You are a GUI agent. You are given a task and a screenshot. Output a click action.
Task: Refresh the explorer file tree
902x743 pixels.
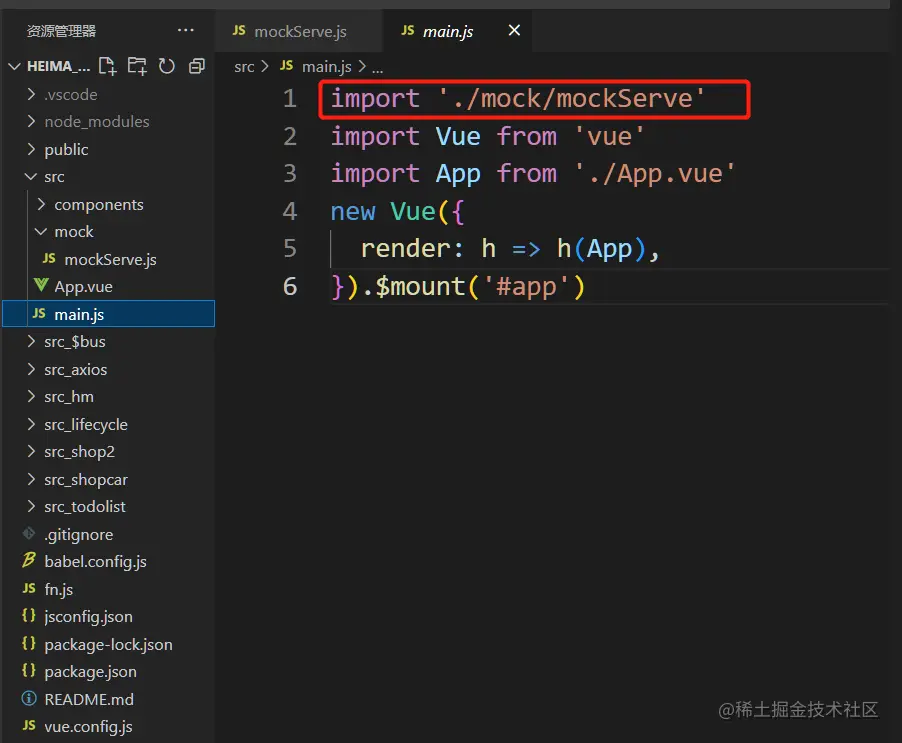[167, 67]
